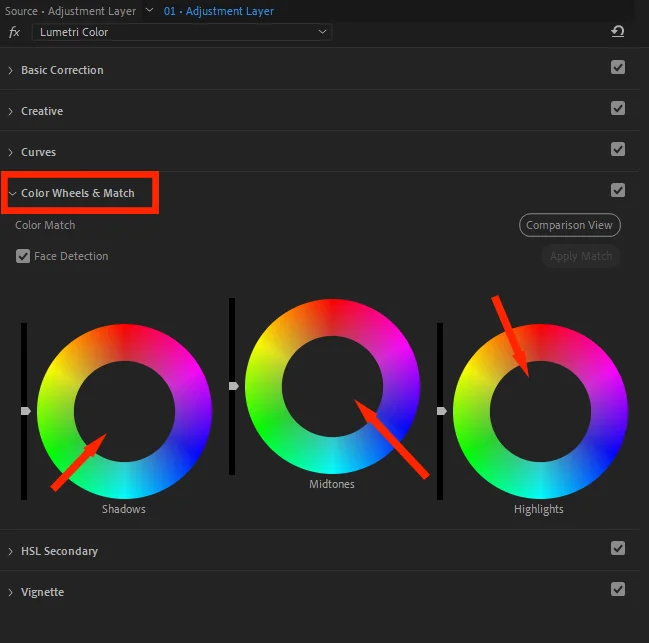Disable the Vignette checkbox

coord(618,589)
